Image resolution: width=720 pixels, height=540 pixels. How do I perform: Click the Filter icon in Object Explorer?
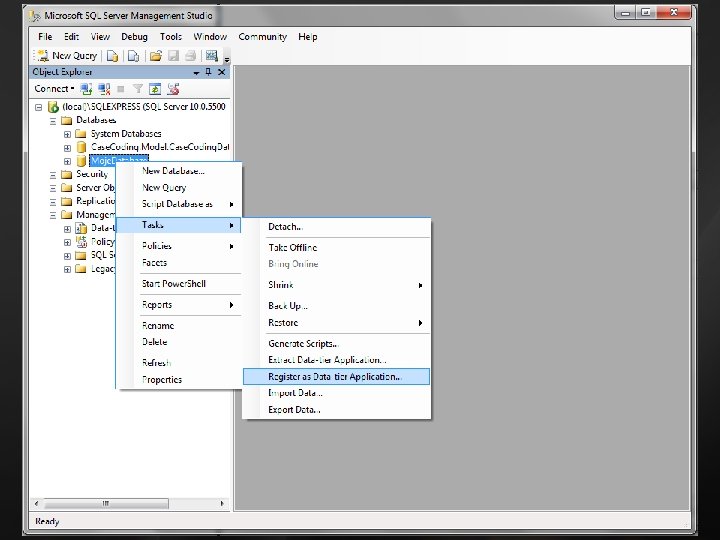(x=137, y=89)
